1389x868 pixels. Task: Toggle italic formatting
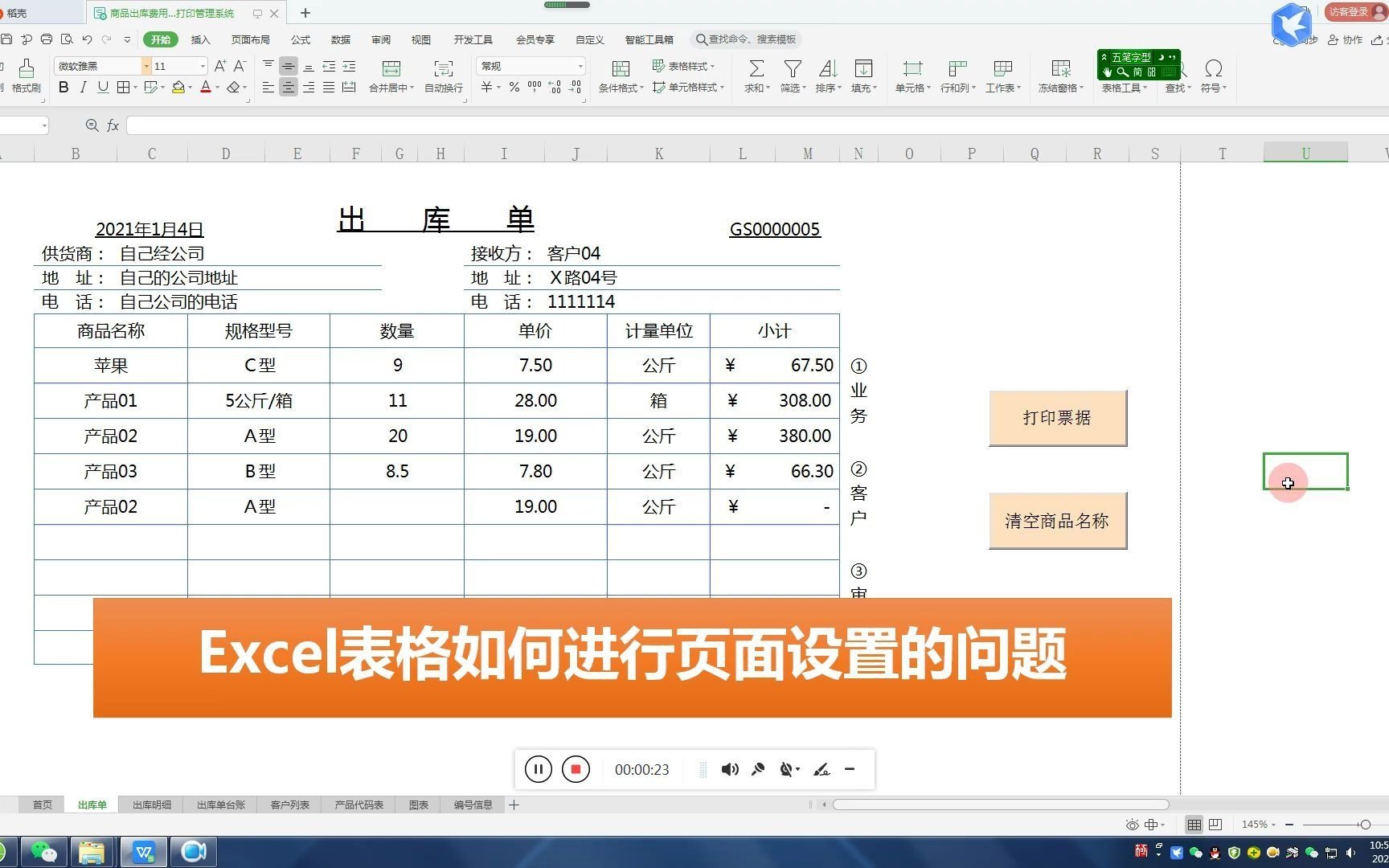tap(83, 88)
